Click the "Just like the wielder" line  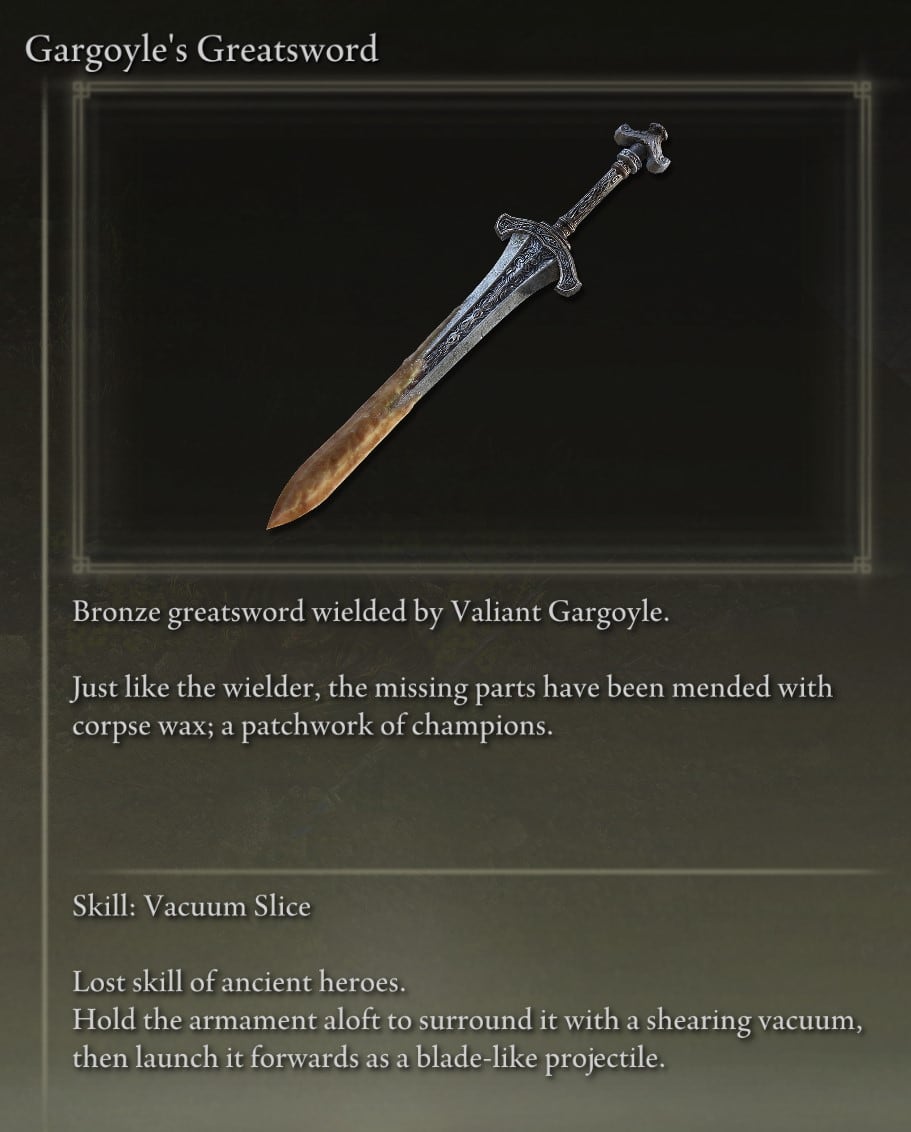pyautogui.click(x=452, y=688)
